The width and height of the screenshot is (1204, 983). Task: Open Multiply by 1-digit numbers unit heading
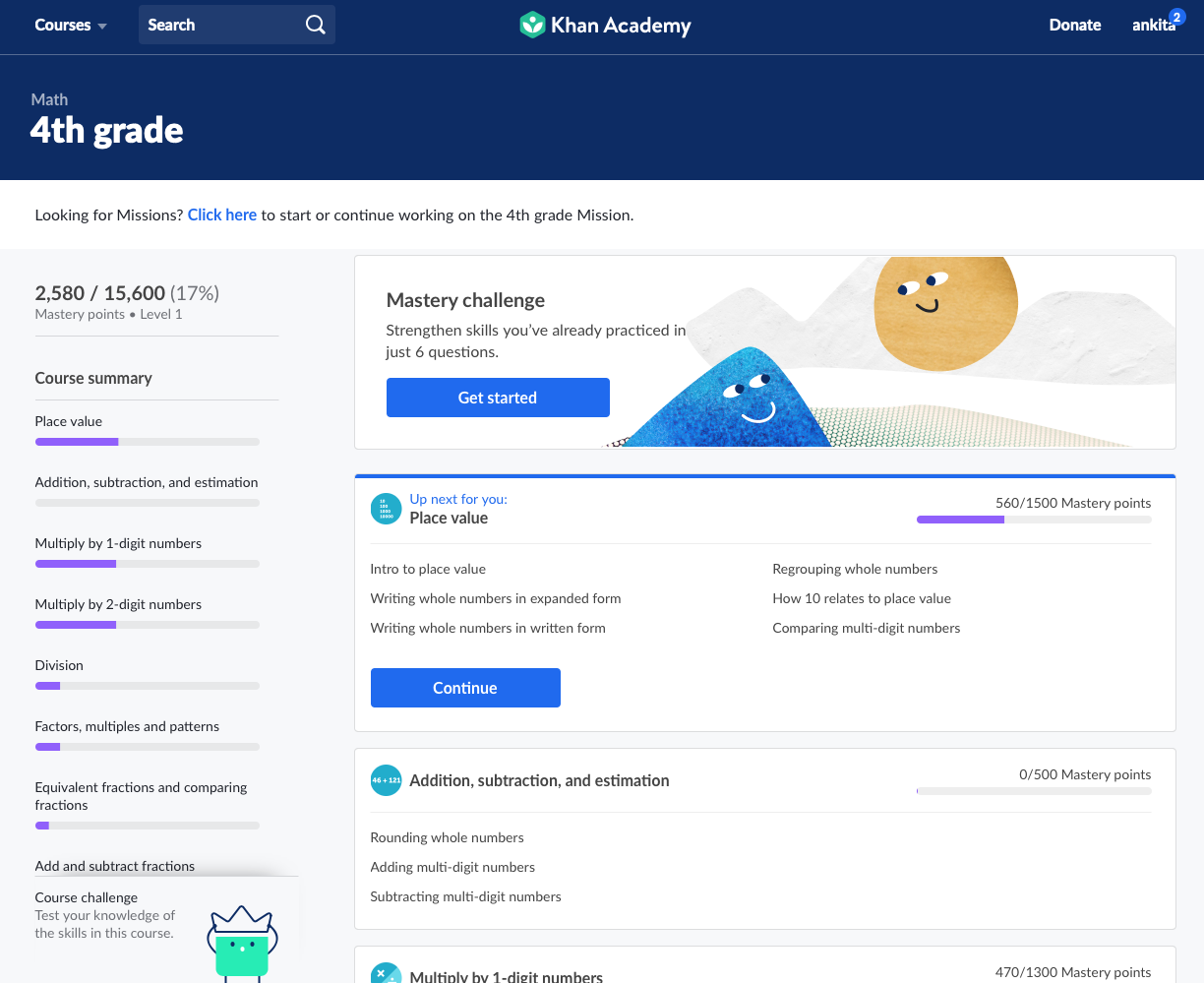pos(507,976)
